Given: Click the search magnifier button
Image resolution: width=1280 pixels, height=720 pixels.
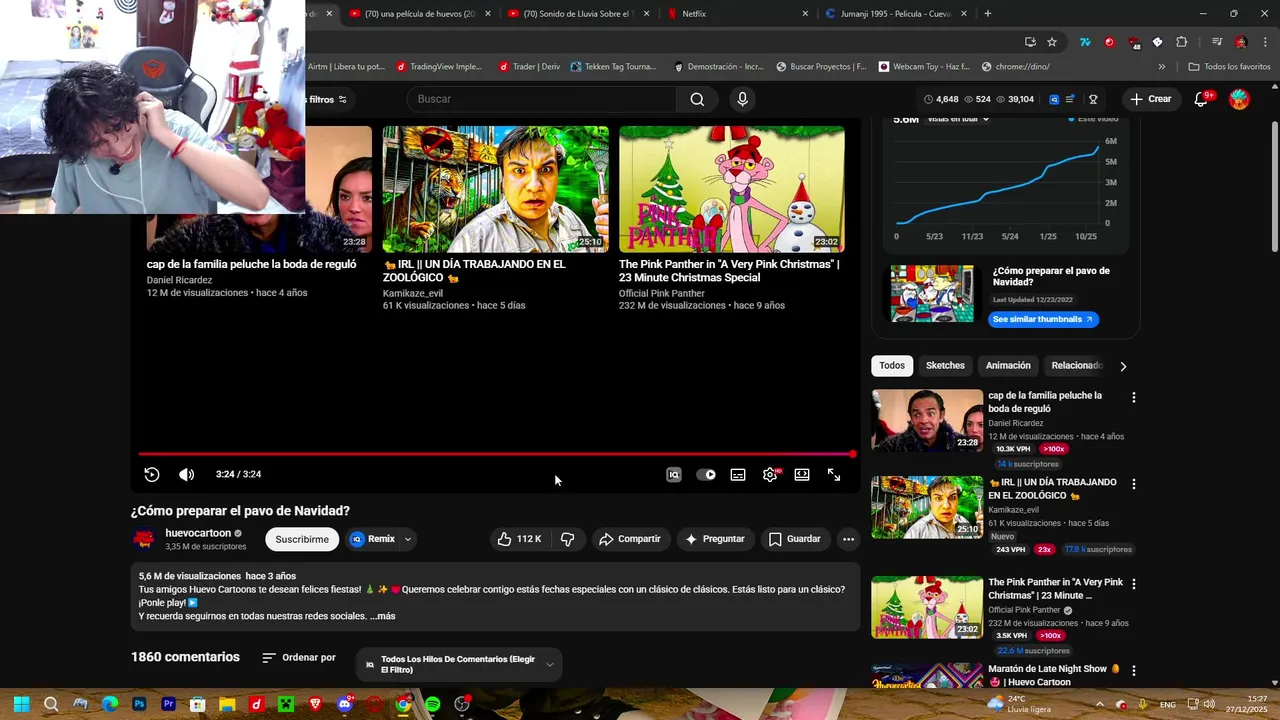Looking at the screenshot, I should (x=697, y=99).
